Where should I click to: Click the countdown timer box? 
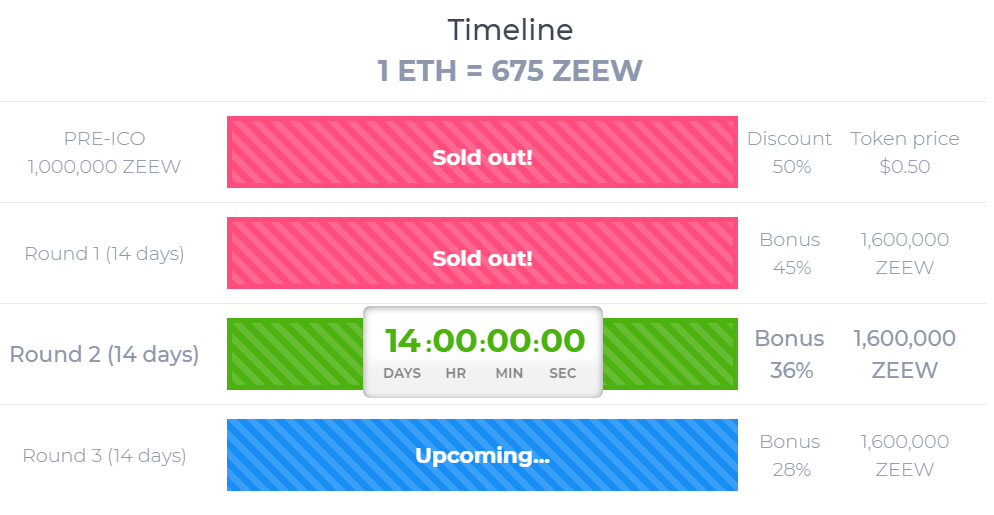point(482,352)
